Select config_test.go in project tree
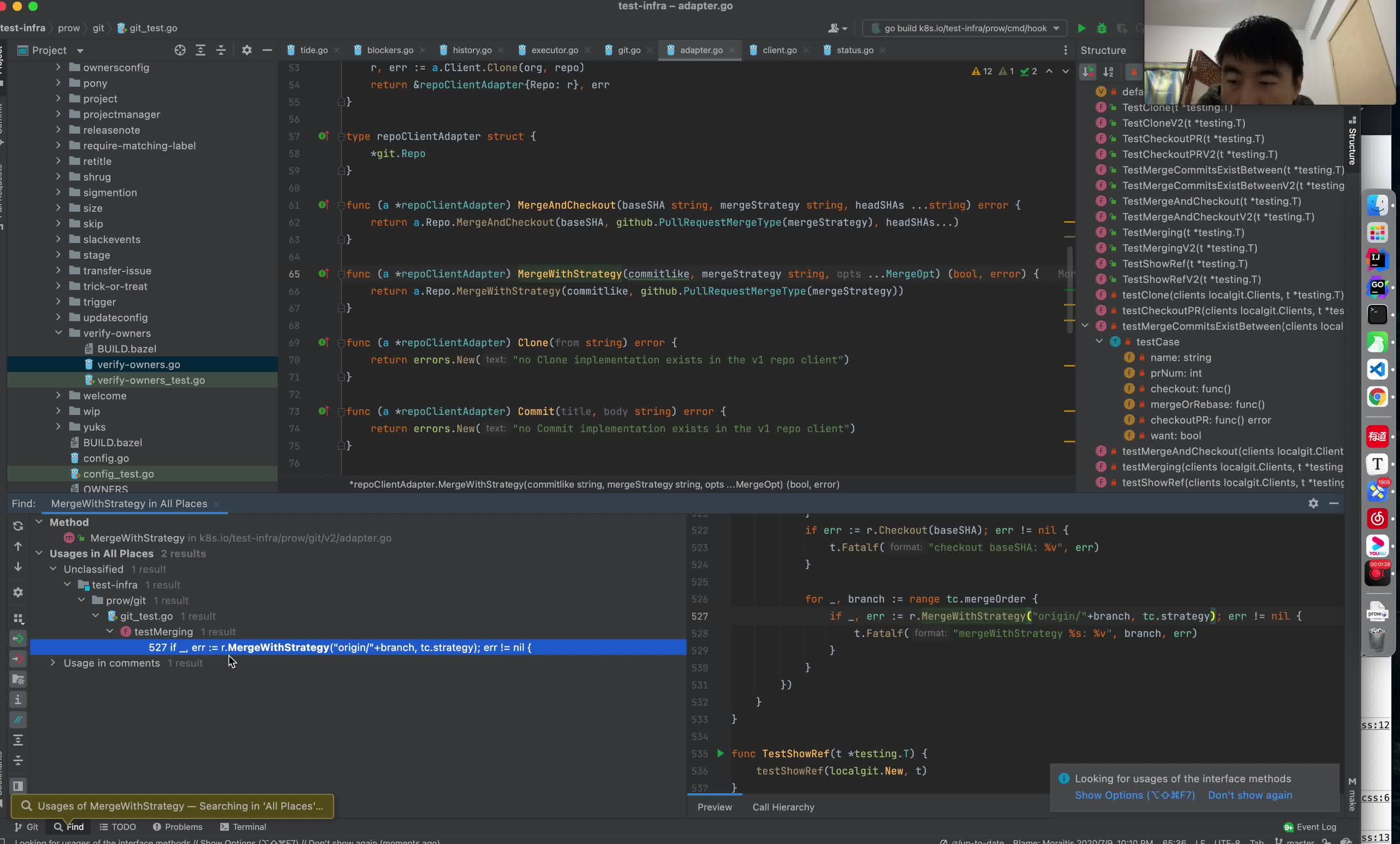 click(x=118, y=474)
